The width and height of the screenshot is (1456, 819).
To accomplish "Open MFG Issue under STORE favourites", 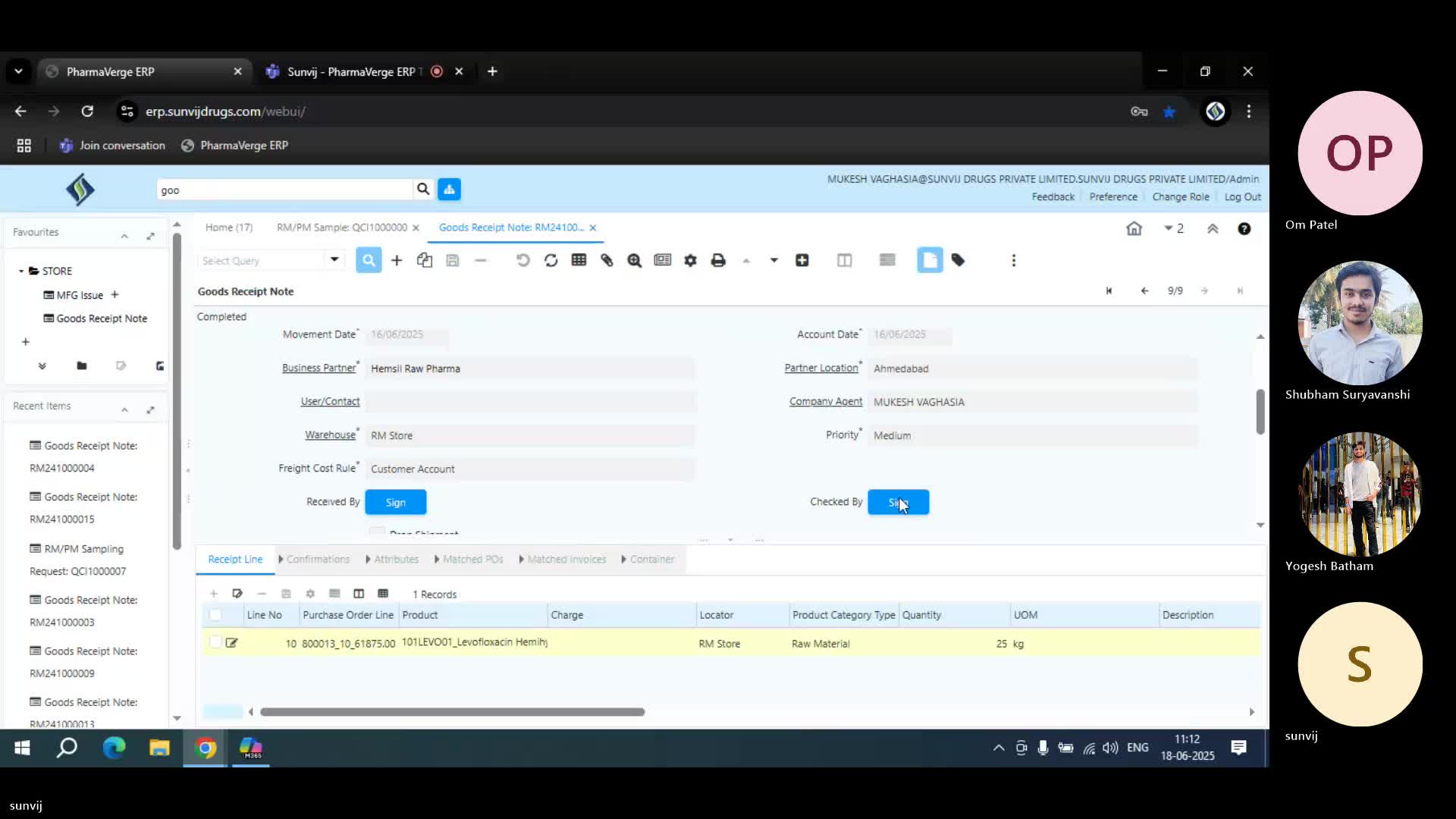I will tap(74, 295).
